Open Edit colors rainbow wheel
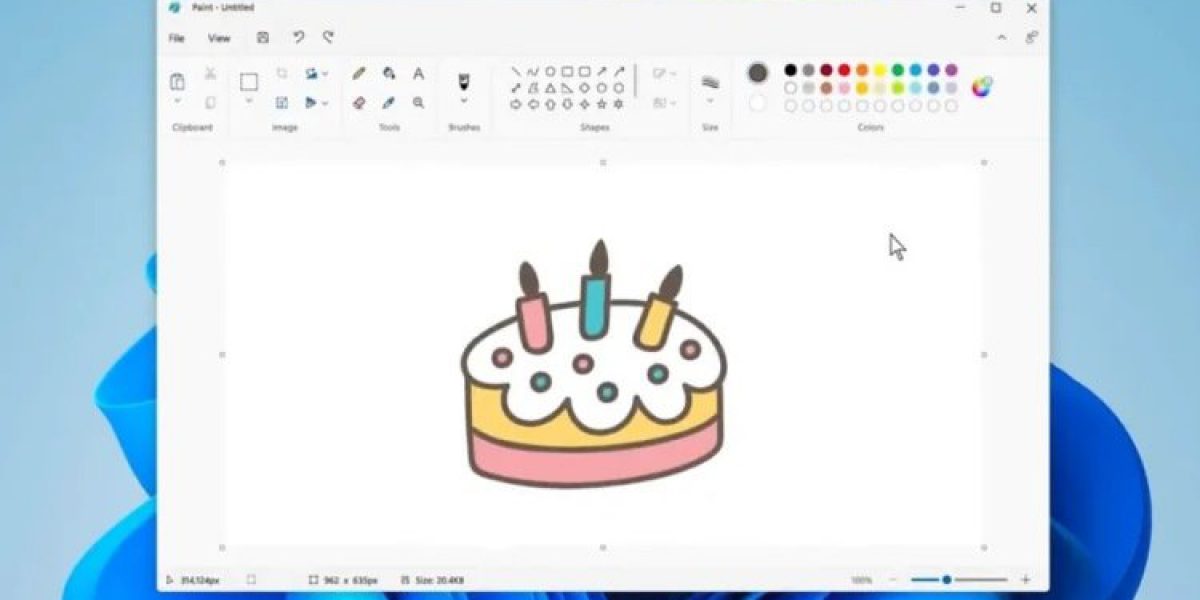Viewport: 1200px width, 600px height. tap(982, 87)
